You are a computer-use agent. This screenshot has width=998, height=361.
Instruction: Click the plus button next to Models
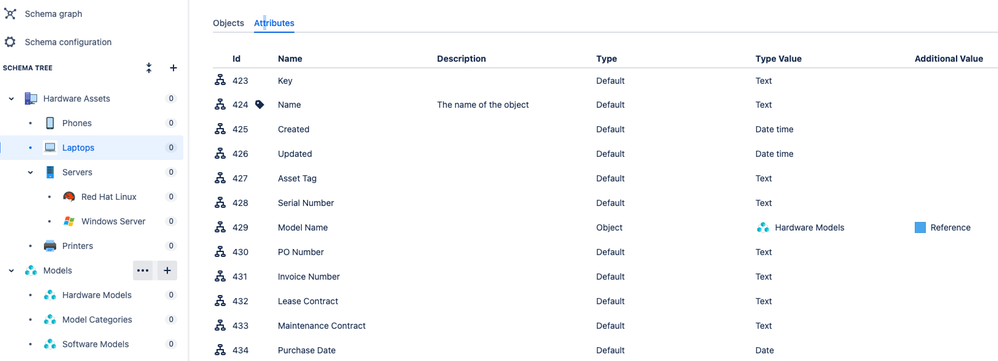pyautogui.click(x=167, y=271)
